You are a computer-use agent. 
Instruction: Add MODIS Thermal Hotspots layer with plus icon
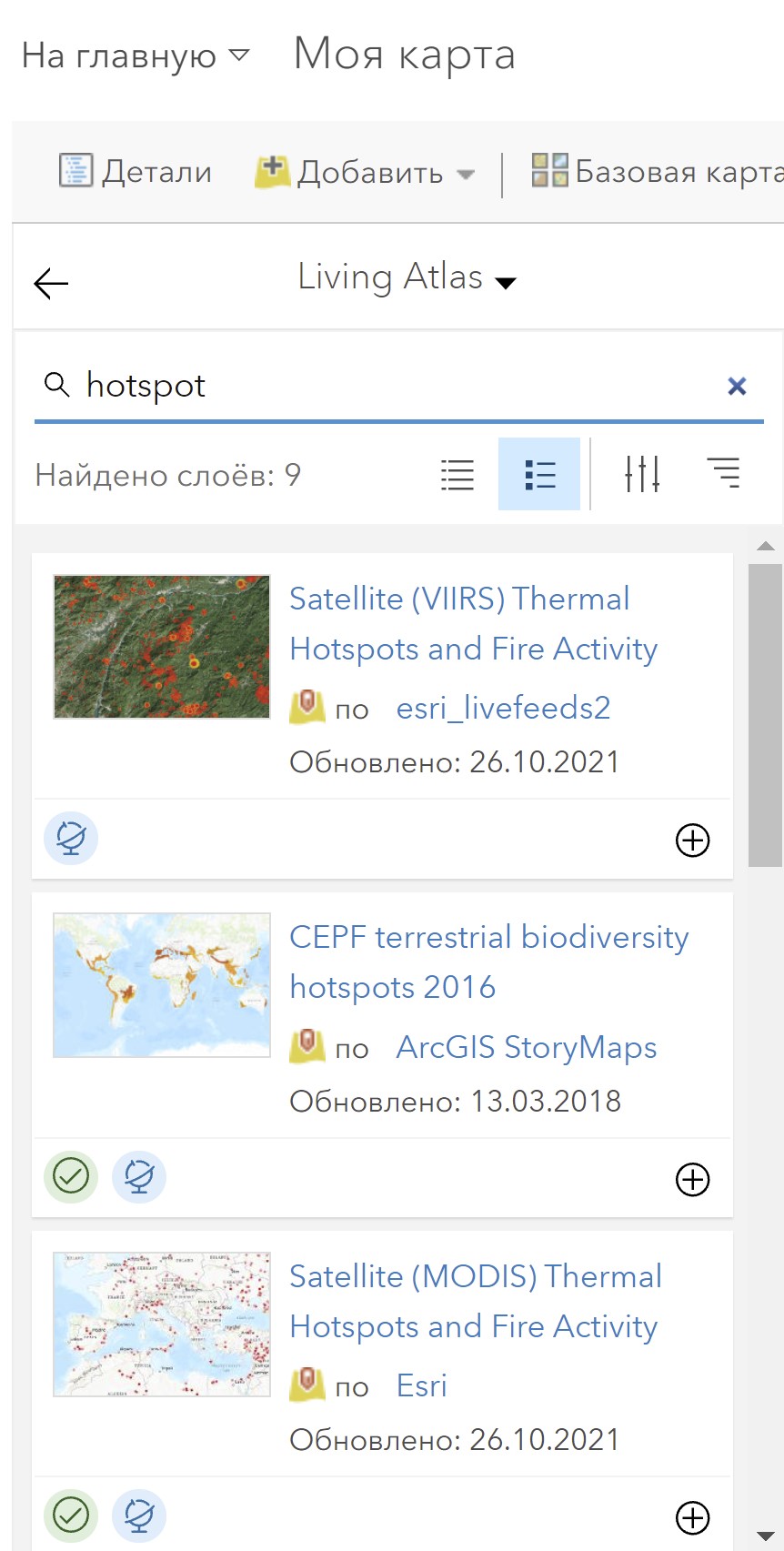click(693, 1517)
